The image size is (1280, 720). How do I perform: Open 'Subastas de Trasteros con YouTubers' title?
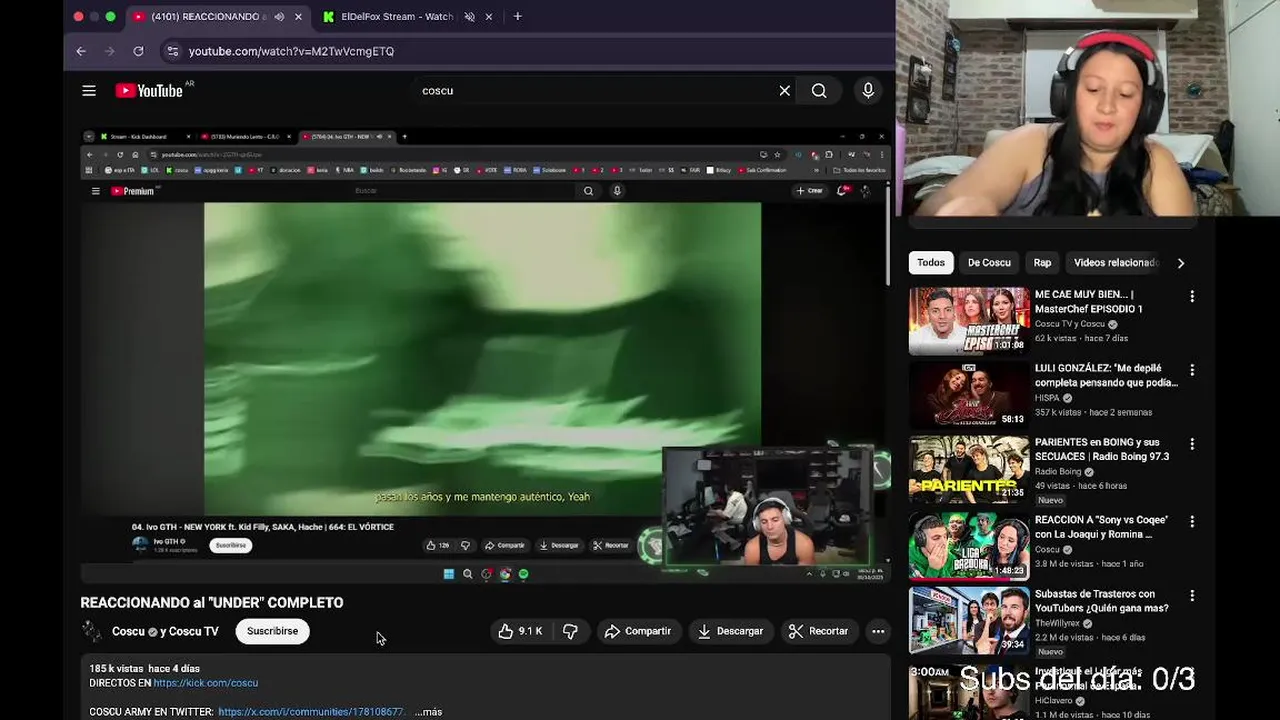[1102, 601]
